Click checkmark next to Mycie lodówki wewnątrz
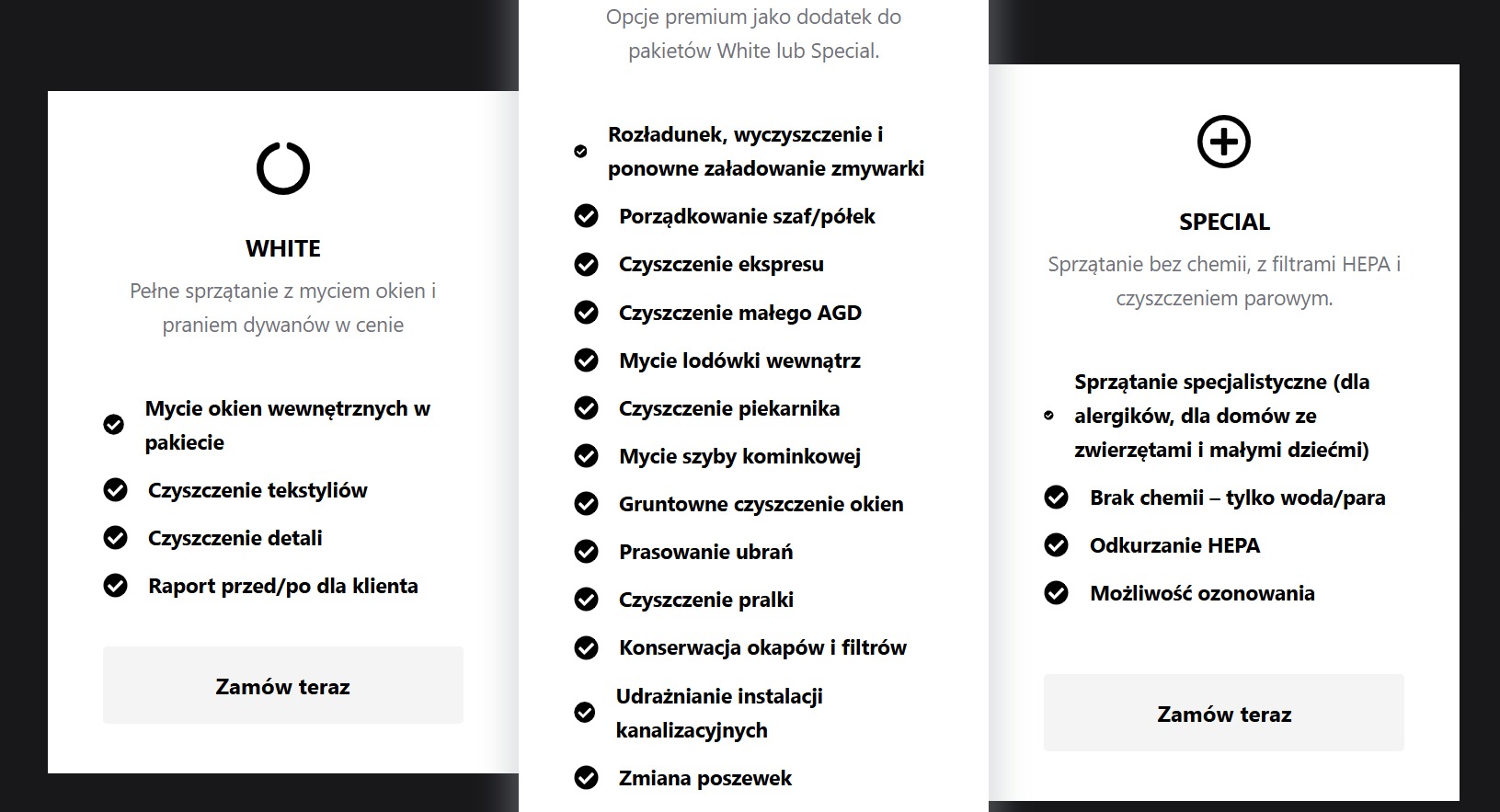Image resolution: width=1500 pixels, height=812 pixels. pos(586,360)
